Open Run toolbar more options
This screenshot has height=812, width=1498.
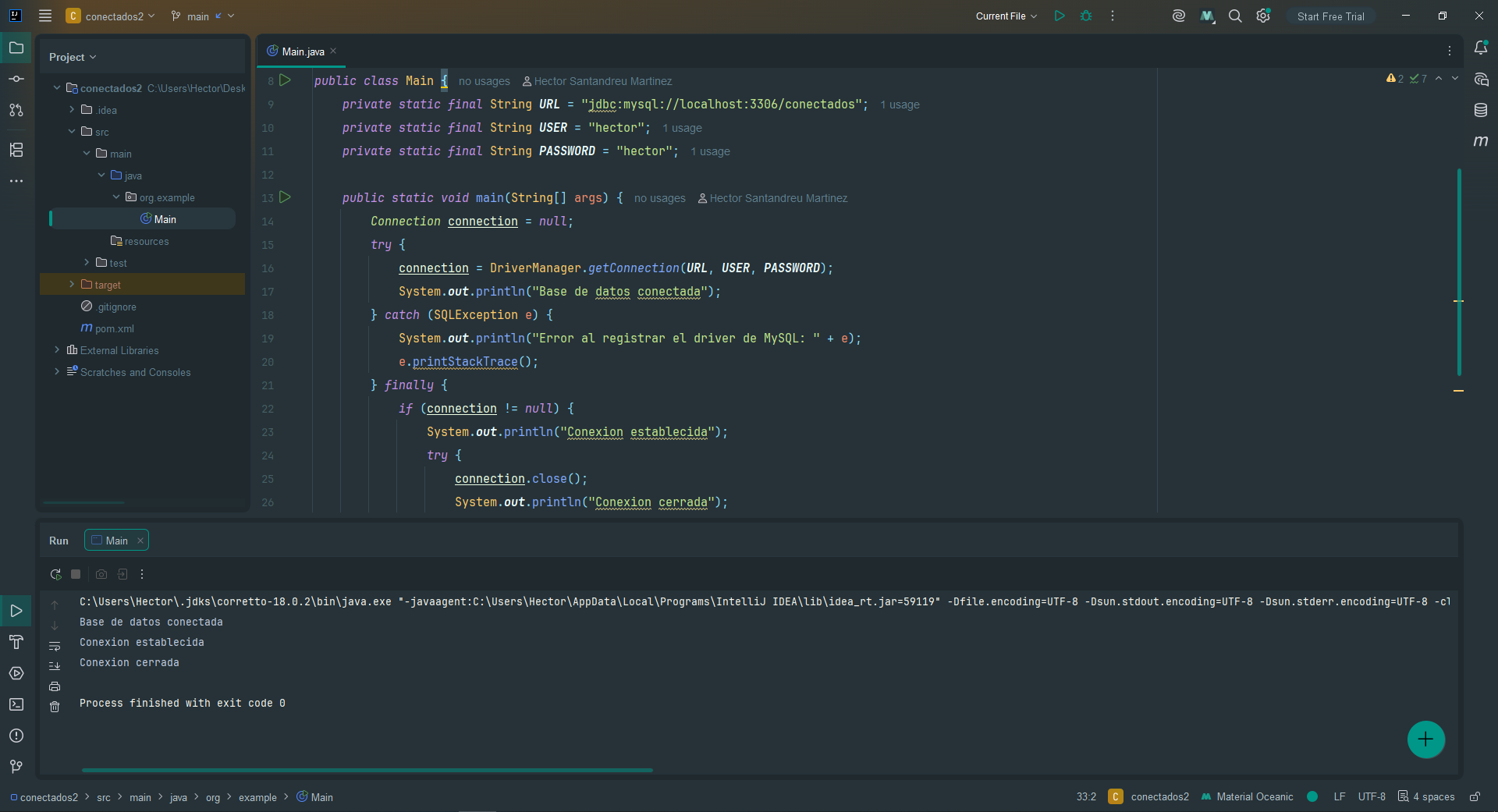(142, 574)
